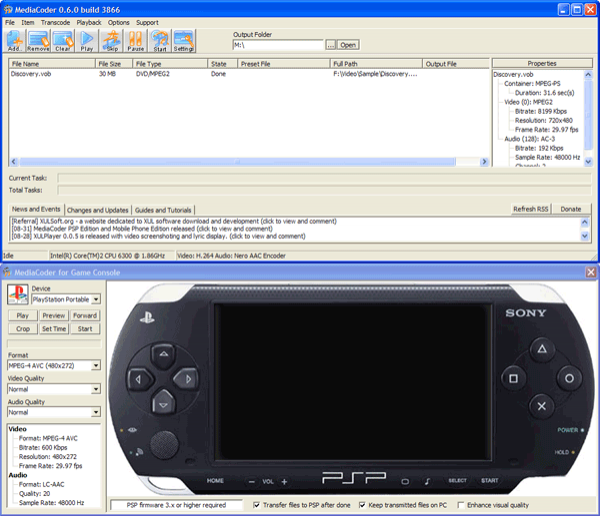Click the PSP volume plus button
Screen dimensions: 600x516
pos(284,482)
